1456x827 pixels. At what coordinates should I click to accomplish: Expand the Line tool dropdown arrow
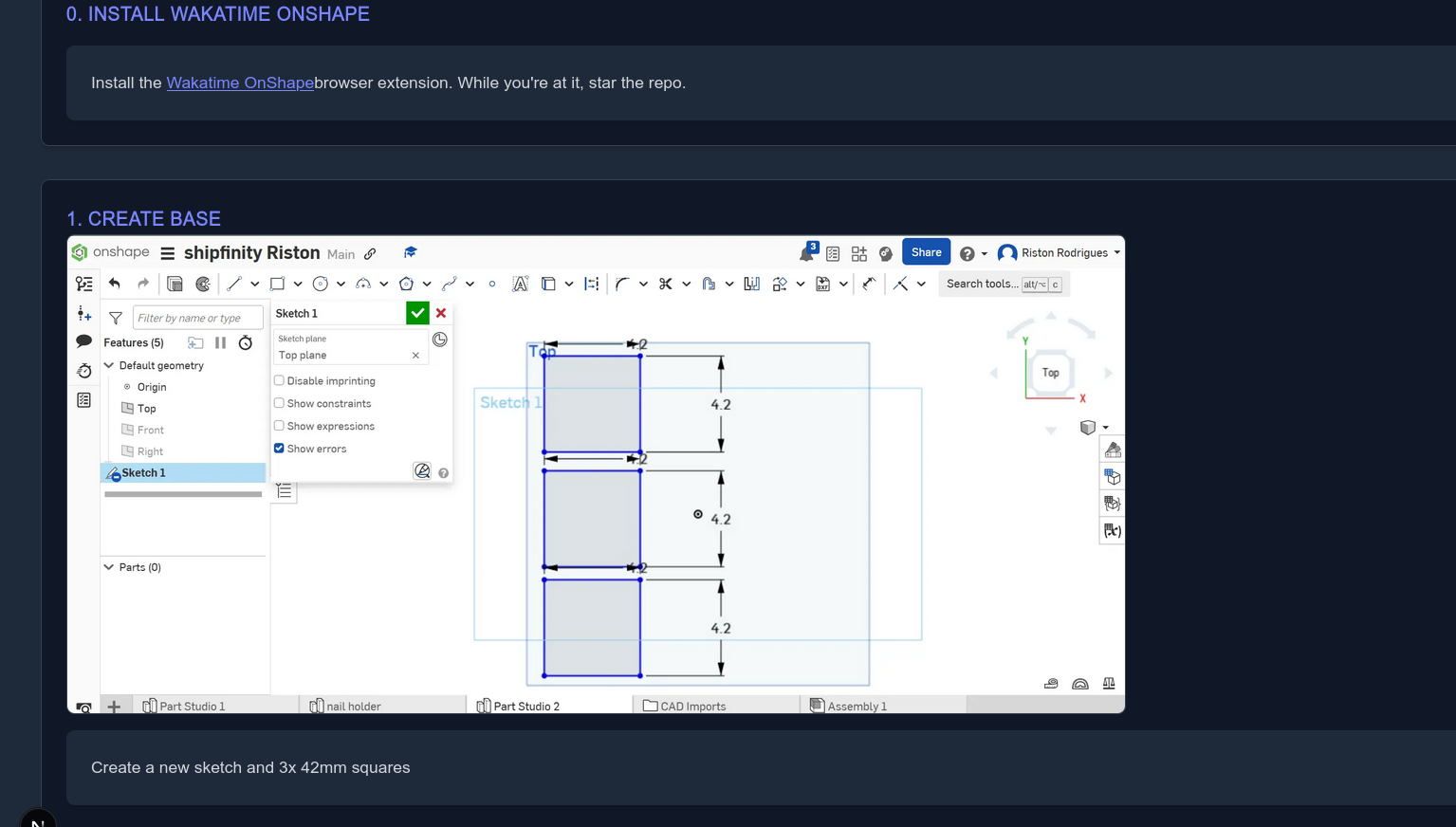click(x=254, y=284)
